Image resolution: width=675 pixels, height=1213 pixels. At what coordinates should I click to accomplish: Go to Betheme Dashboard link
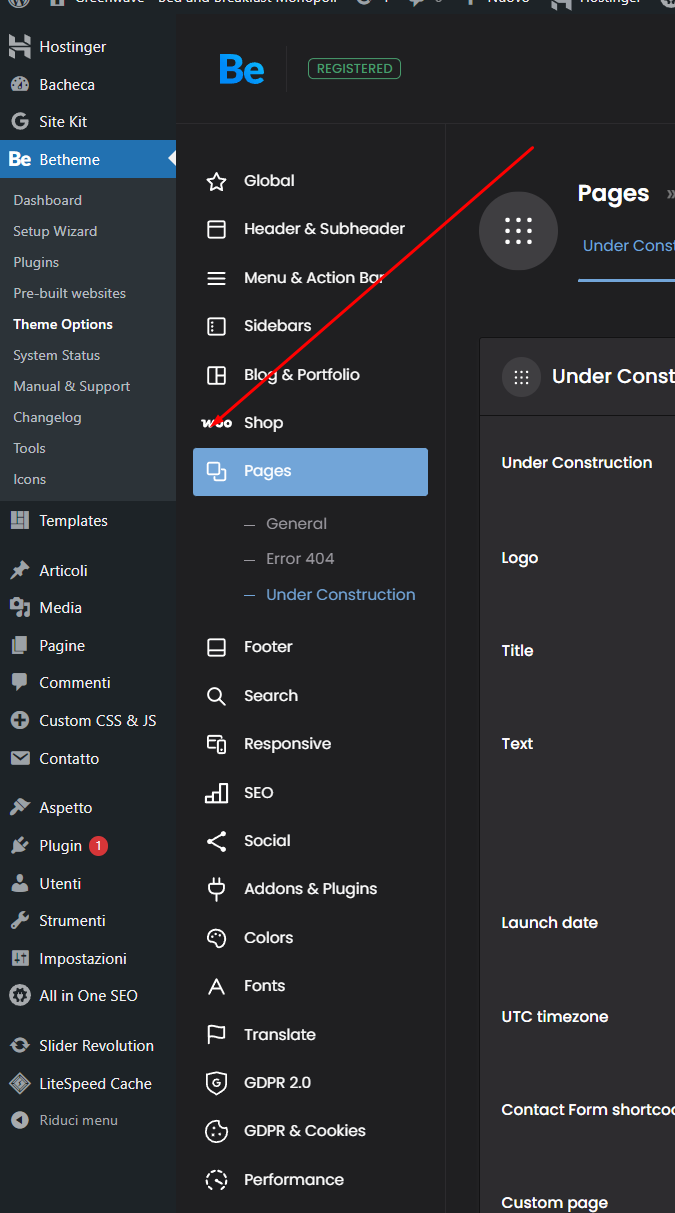coord(47,200)
